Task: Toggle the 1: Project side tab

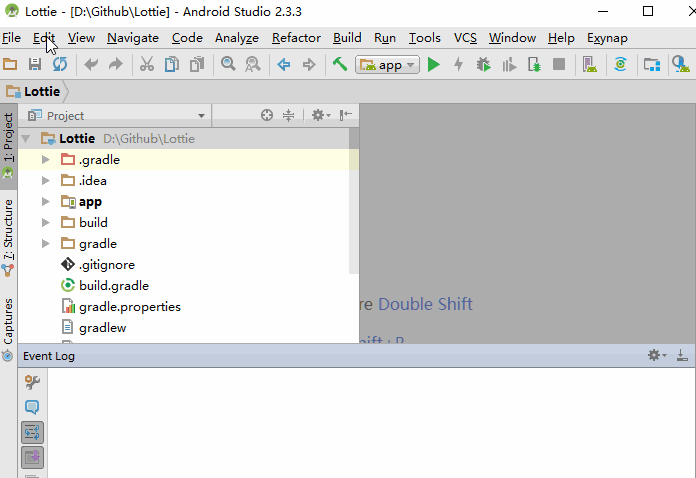Action: 8,146
